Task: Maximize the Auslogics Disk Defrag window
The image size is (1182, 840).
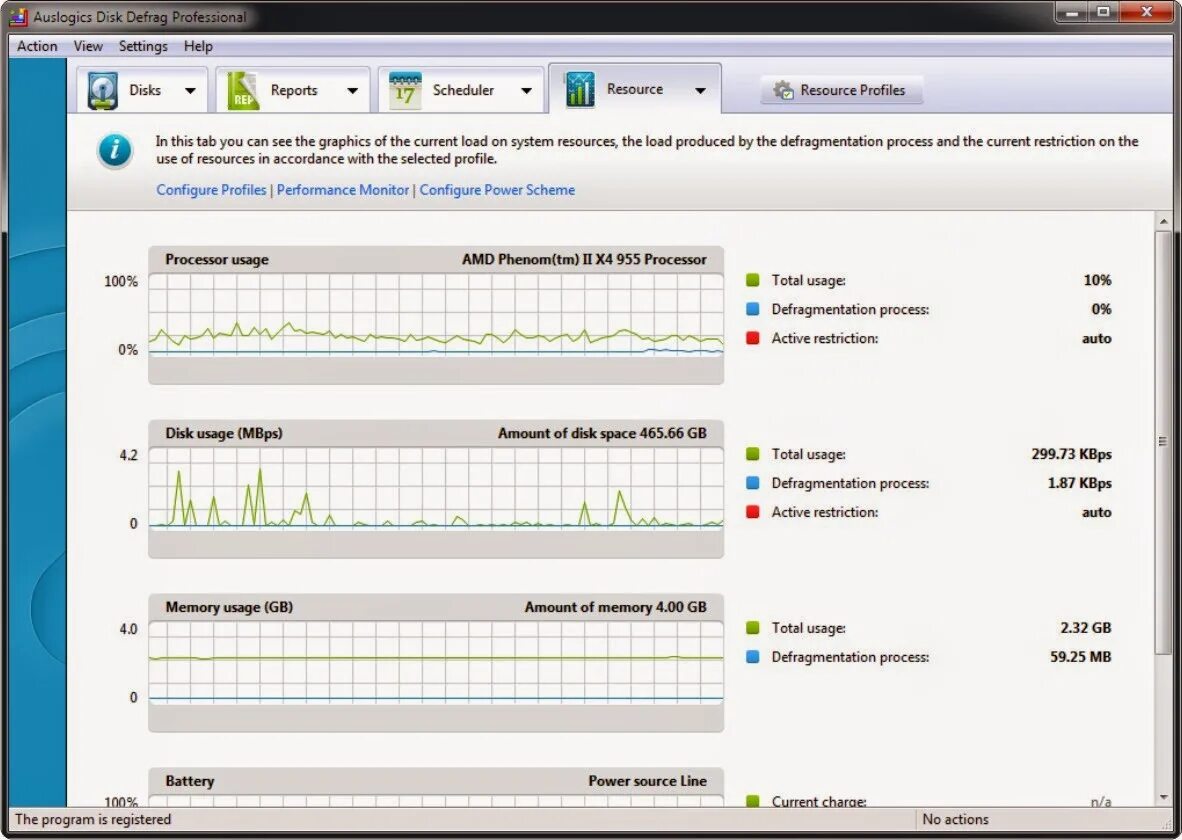Action: pos(1103,12)
